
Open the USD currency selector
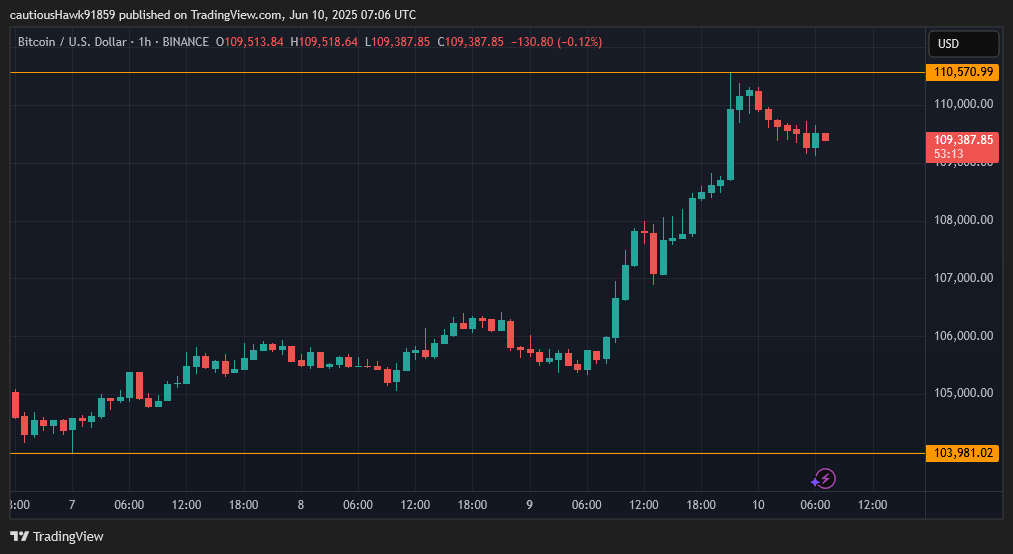tap(963, 44)
